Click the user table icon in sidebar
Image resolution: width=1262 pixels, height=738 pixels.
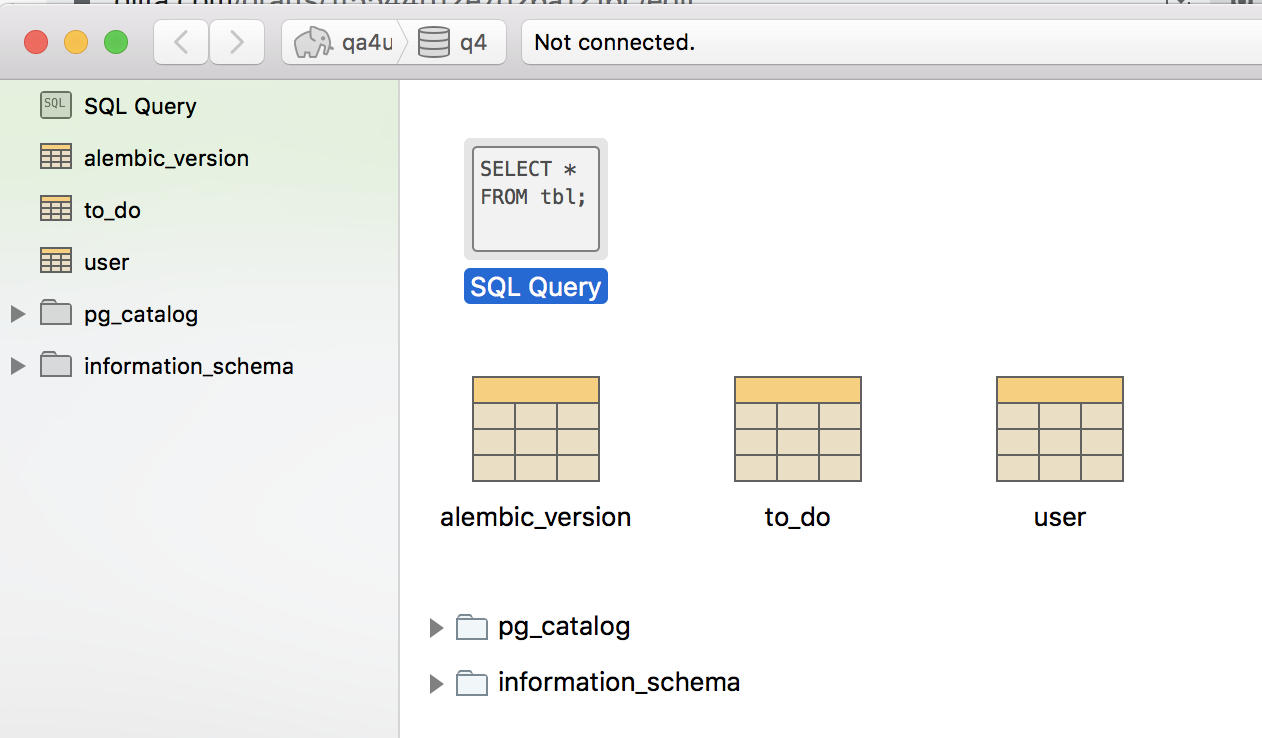click(55, 261)
